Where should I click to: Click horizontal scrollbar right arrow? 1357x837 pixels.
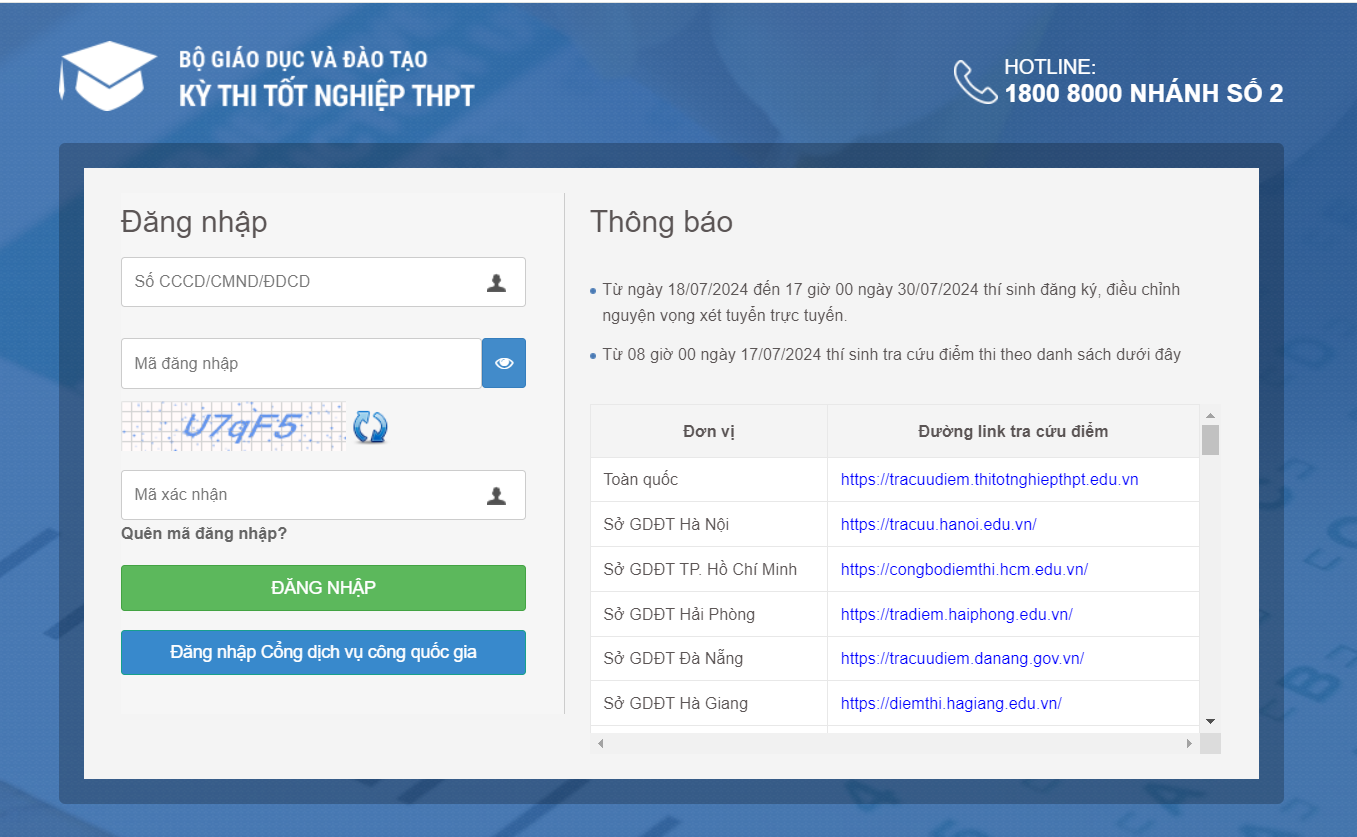point(1189,744)
